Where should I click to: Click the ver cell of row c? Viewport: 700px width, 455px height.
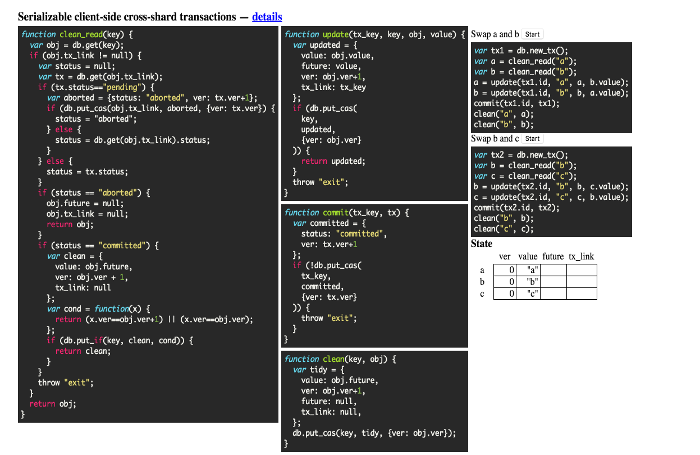[505, 294]
